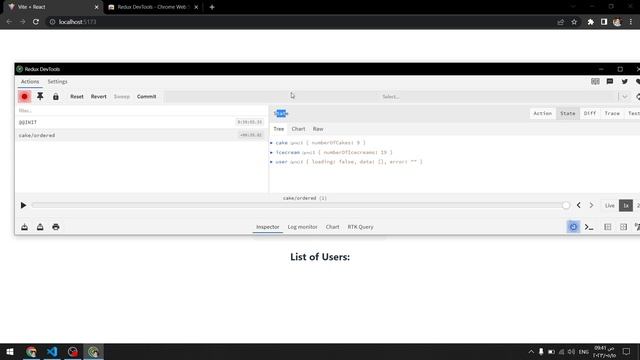Switch to the Trace inspector tab
The image size is (640, 360).
pyautogui.click(x=612, y=113)
